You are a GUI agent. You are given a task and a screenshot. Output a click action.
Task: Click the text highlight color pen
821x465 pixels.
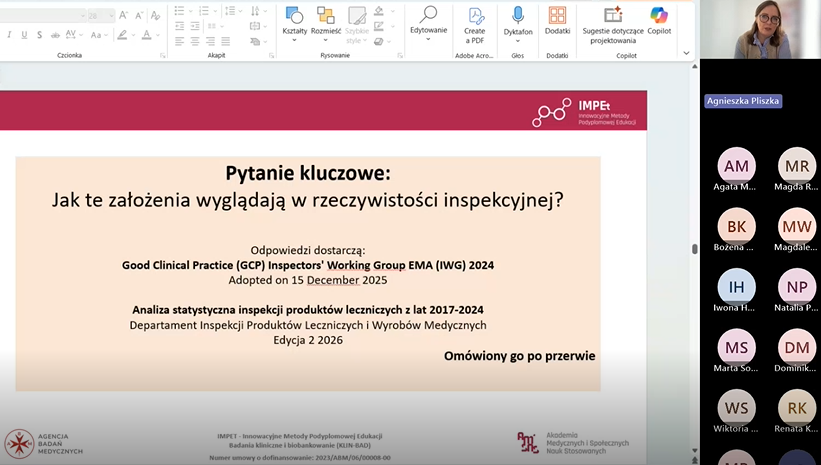123,35
